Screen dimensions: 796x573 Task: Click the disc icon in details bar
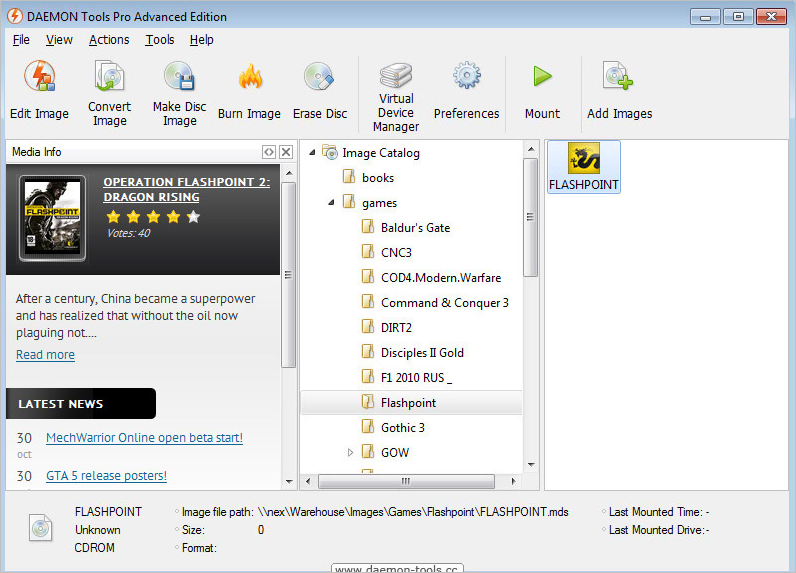pyautogui.click(x=41, y=528)
